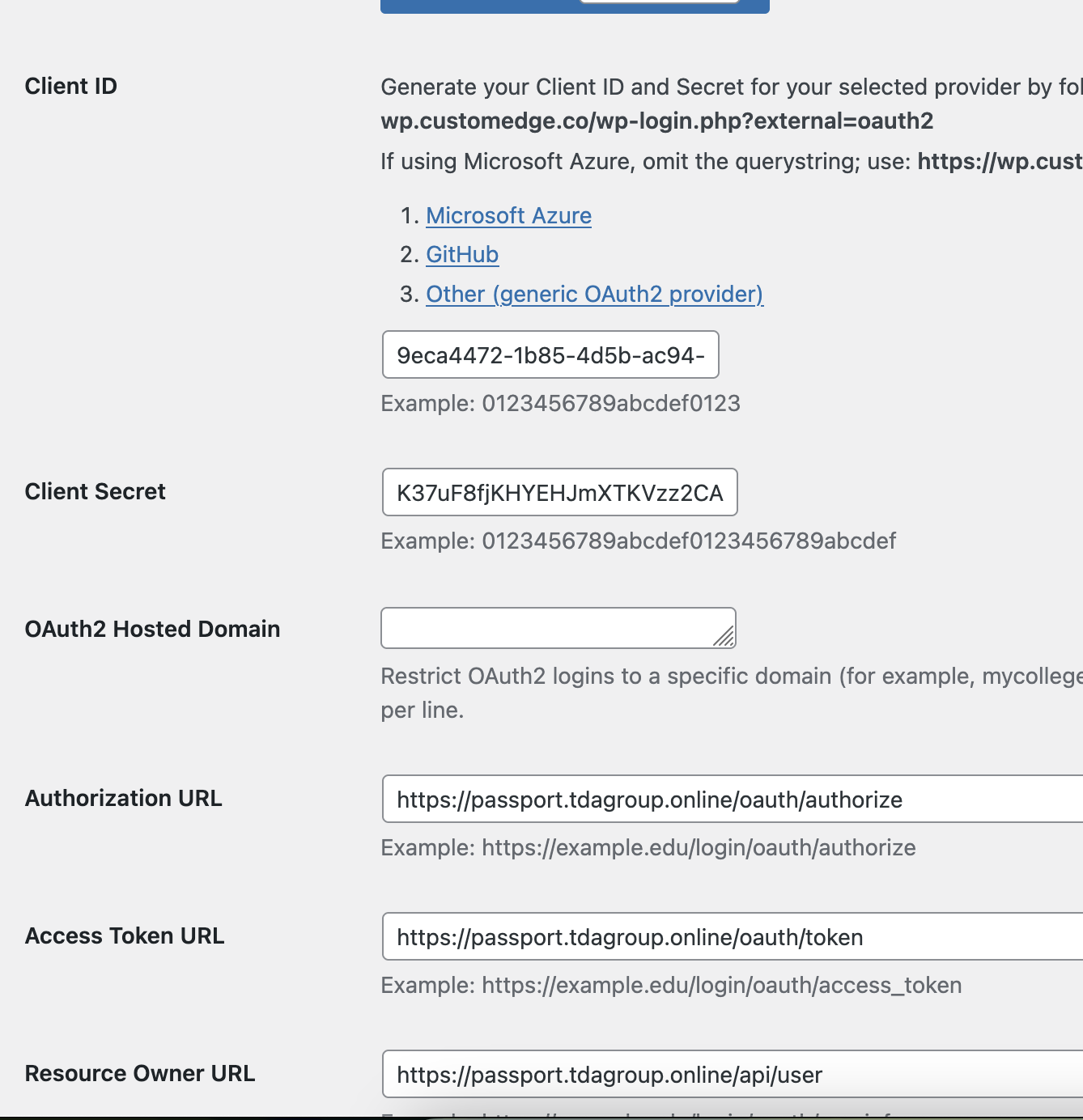Viewport: 1083px width, 1120px height.
Task: Focus the Client Secret input field
Action: pos(559,493)
